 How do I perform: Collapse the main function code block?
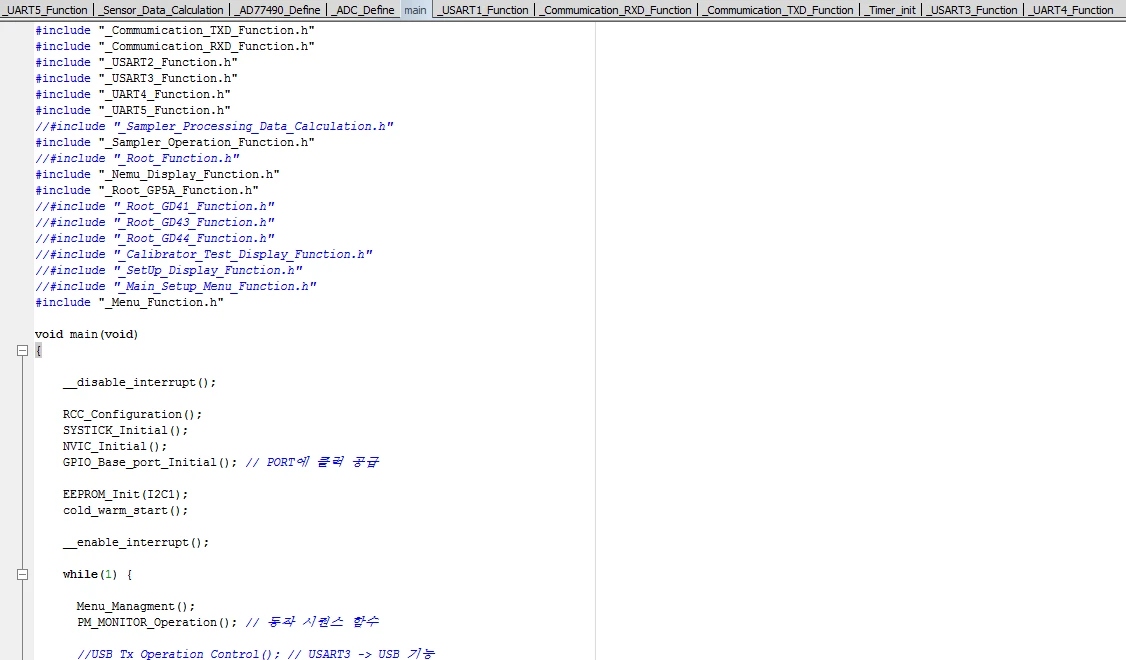22,350
